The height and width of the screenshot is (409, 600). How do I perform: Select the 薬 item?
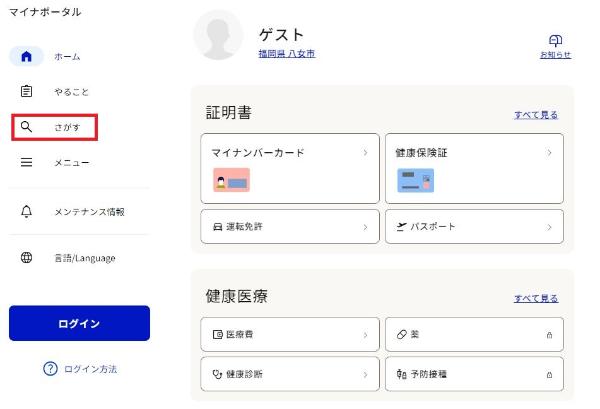[x=473, y=335]
